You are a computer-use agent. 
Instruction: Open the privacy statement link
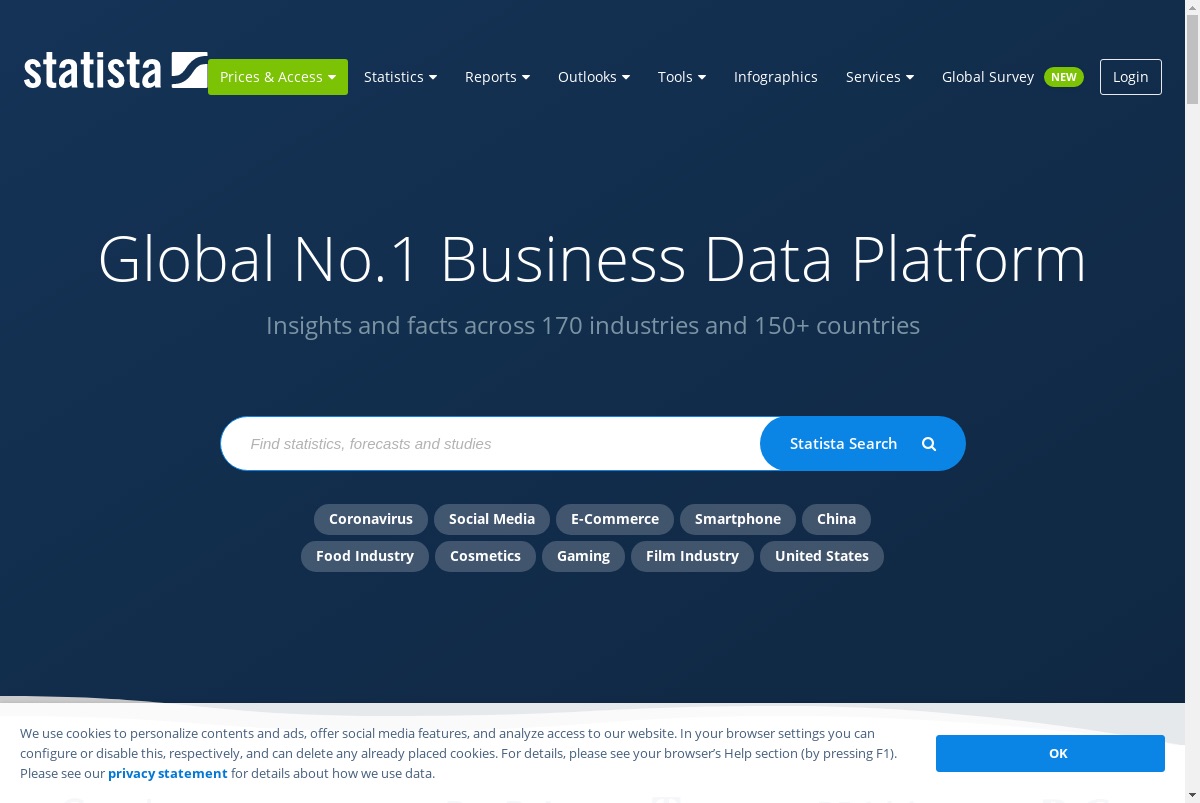(168, 773)
